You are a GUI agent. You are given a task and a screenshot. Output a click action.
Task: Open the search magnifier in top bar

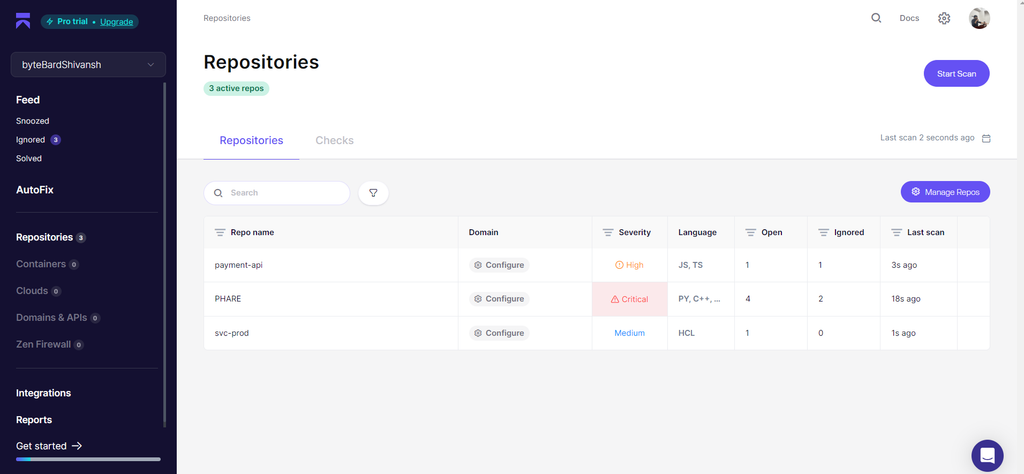[876, 18]
